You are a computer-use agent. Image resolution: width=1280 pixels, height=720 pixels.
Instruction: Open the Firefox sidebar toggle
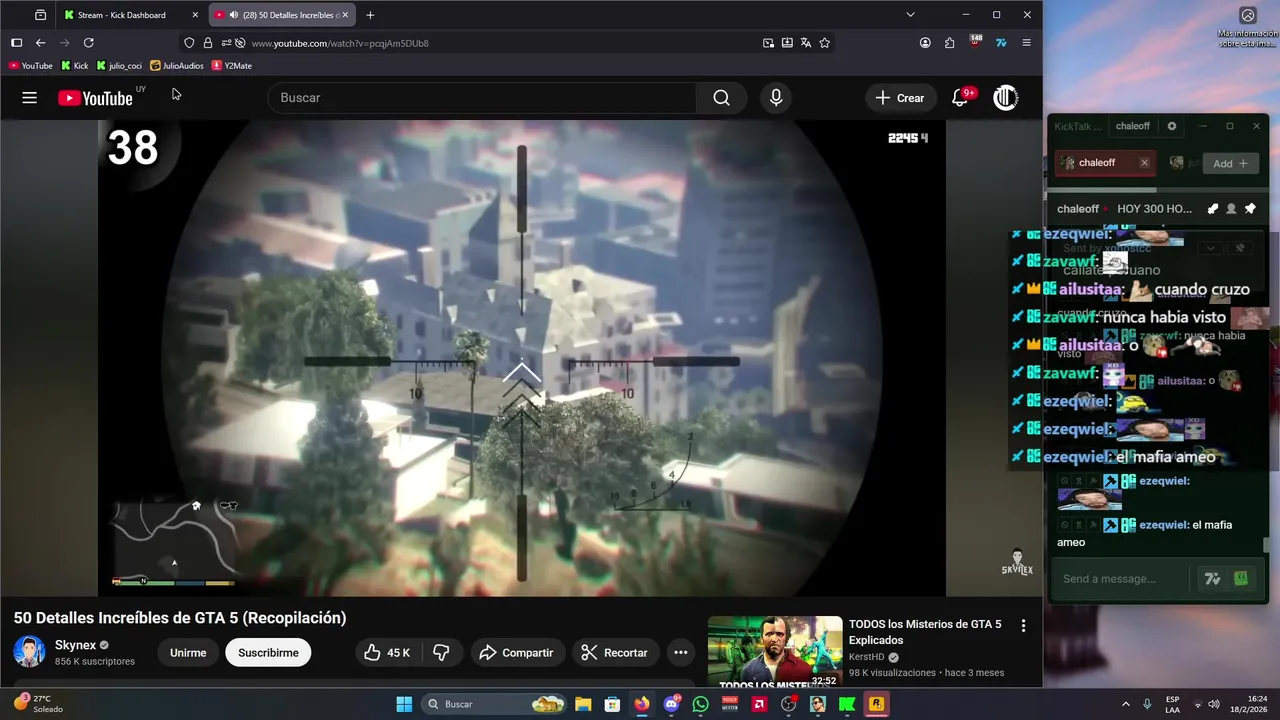click(x=16, y=43)
